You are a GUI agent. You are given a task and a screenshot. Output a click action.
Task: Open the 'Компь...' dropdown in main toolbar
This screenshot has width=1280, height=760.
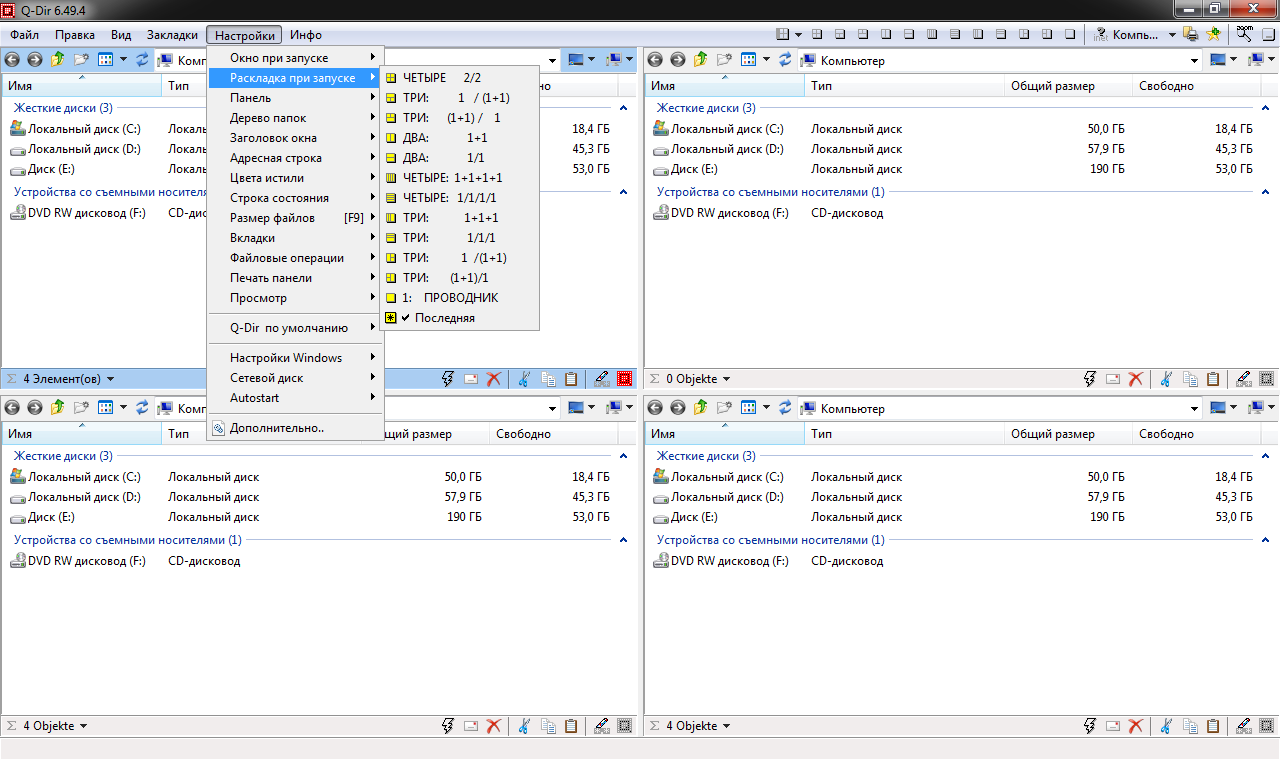point(1173,34)
